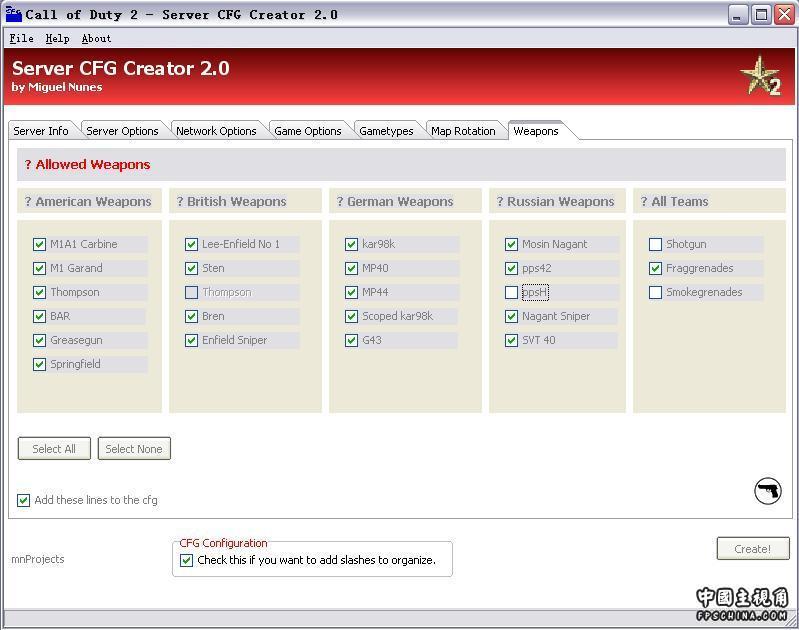Image resolution: width=799 pixels, height=630 pixels.
Task: Click the All Teams help heading
Action: tap(675, 201)
